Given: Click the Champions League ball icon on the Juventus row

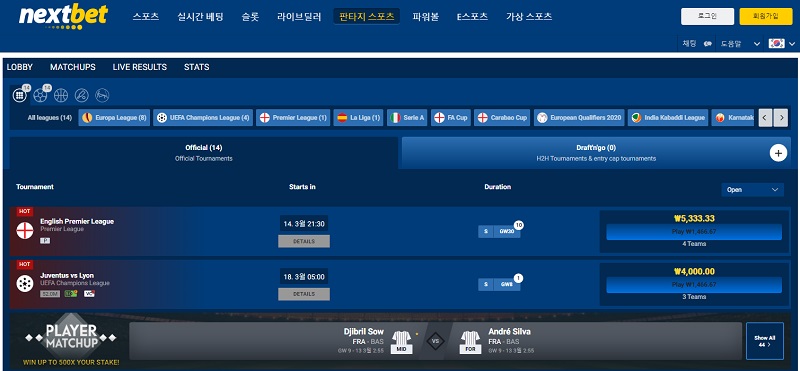Looking at the screenshot, I should pos(24,284).
